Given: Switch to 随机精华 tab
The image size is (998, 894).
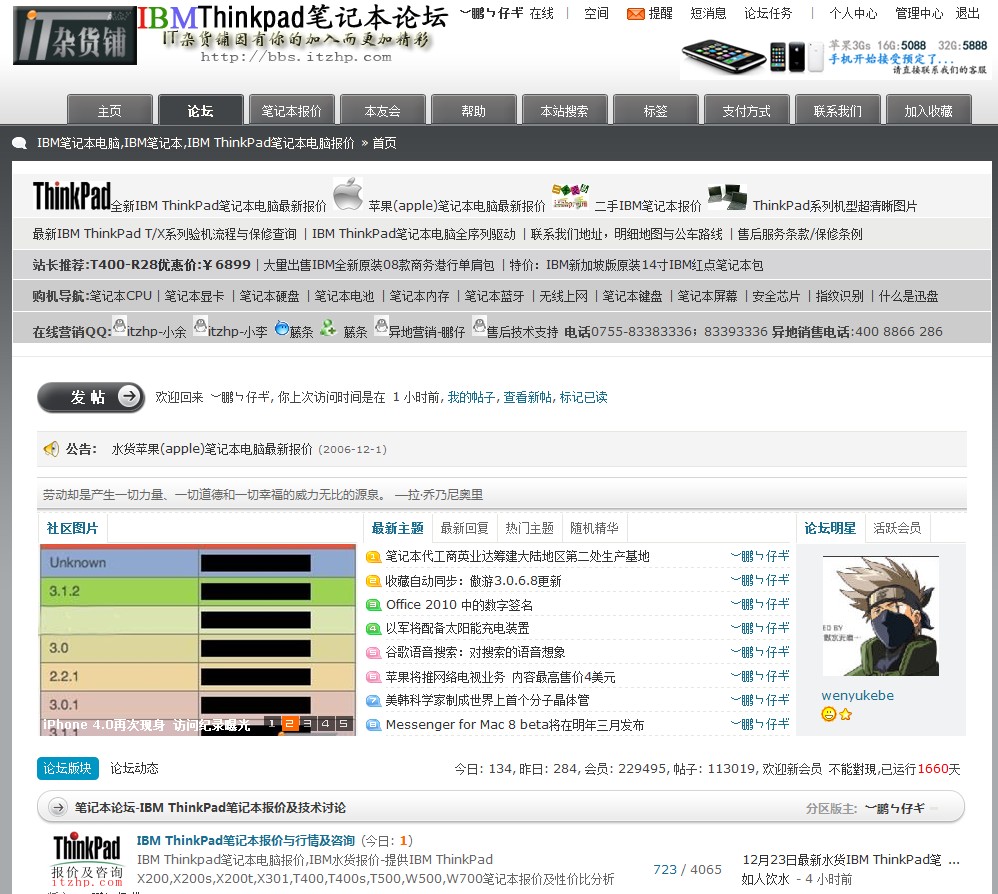Looking at the screenshot, I should coord(594,528).
